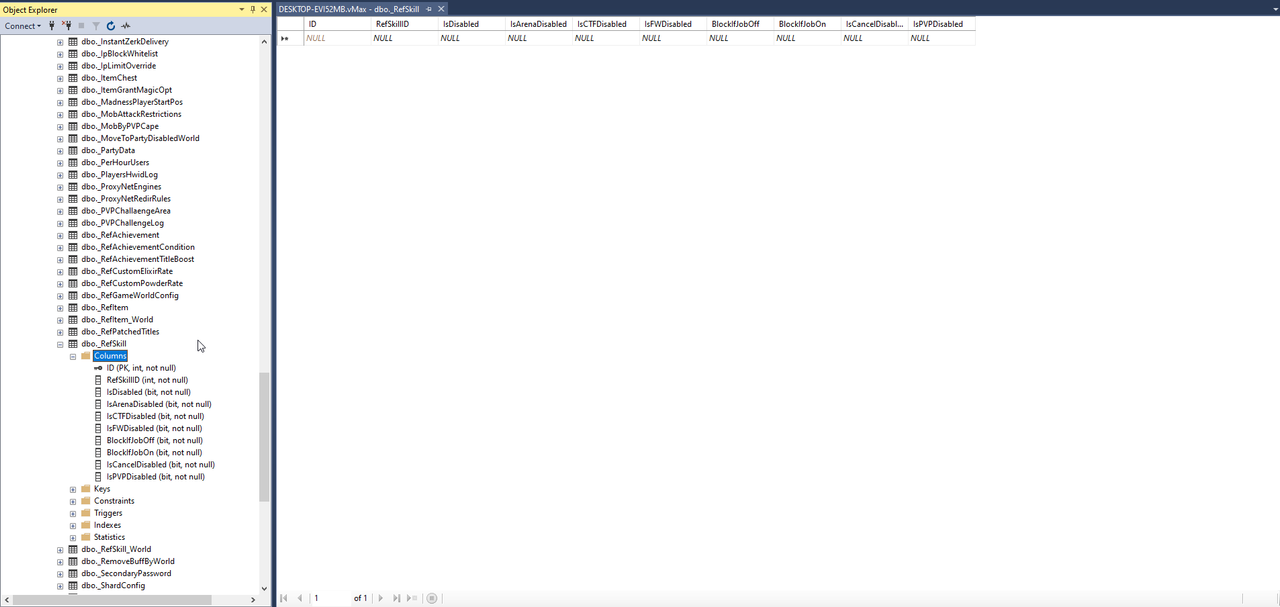The width and height of the screenshot is (1280, 607).
Task: Go to first record in grid navigator
Action: point(284,598)
